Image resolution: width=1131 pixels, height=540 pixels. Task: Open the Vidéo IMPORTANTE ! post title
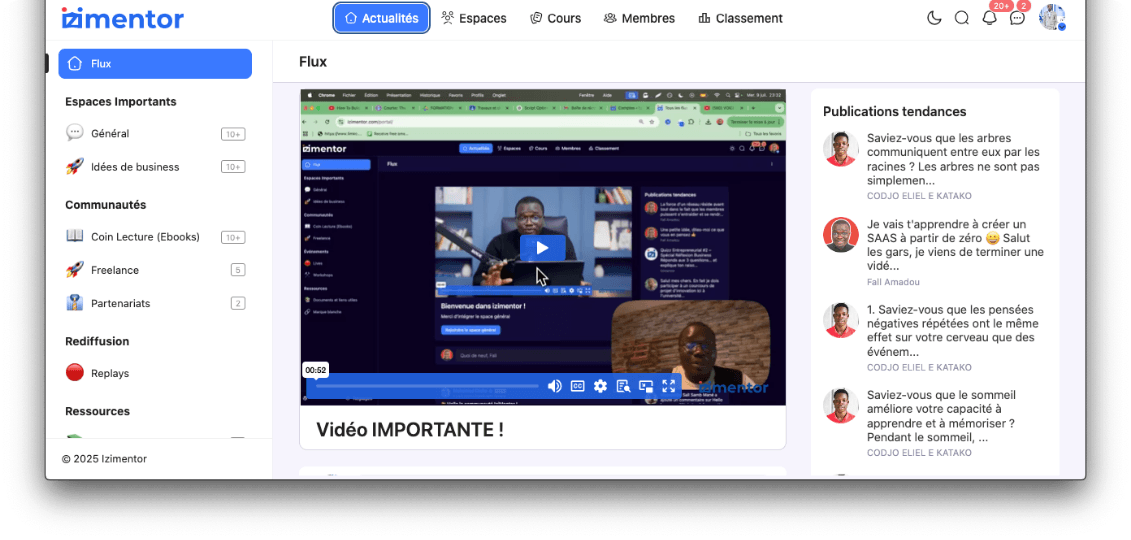tap(410, 430)
